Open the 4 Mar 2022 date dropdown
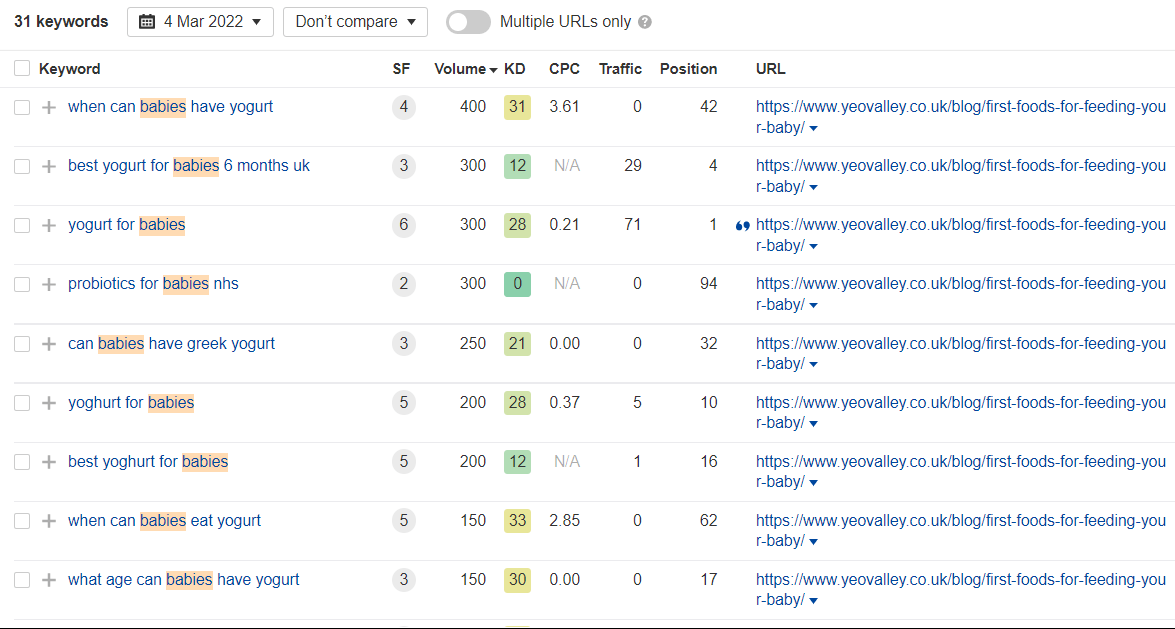This screenshot has height=629, width=1175. pos(200,22)
